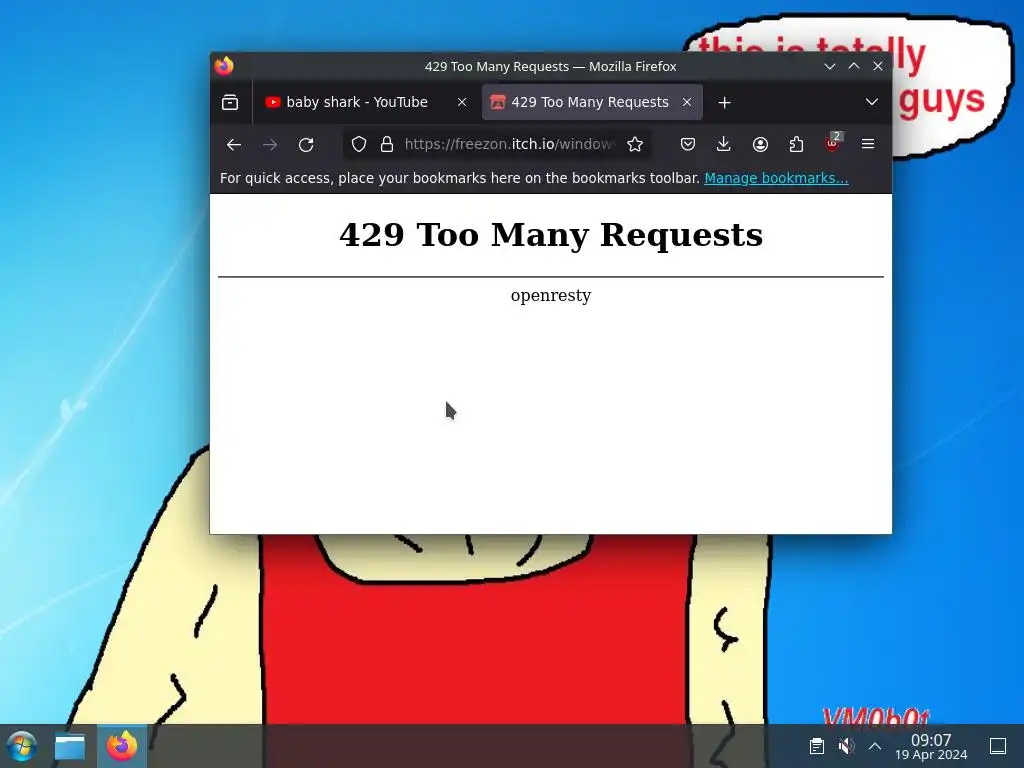Viewport: 1024px width, 768px height.
Task: Select Firefox in the taskbar
Action: click(121, 746)
